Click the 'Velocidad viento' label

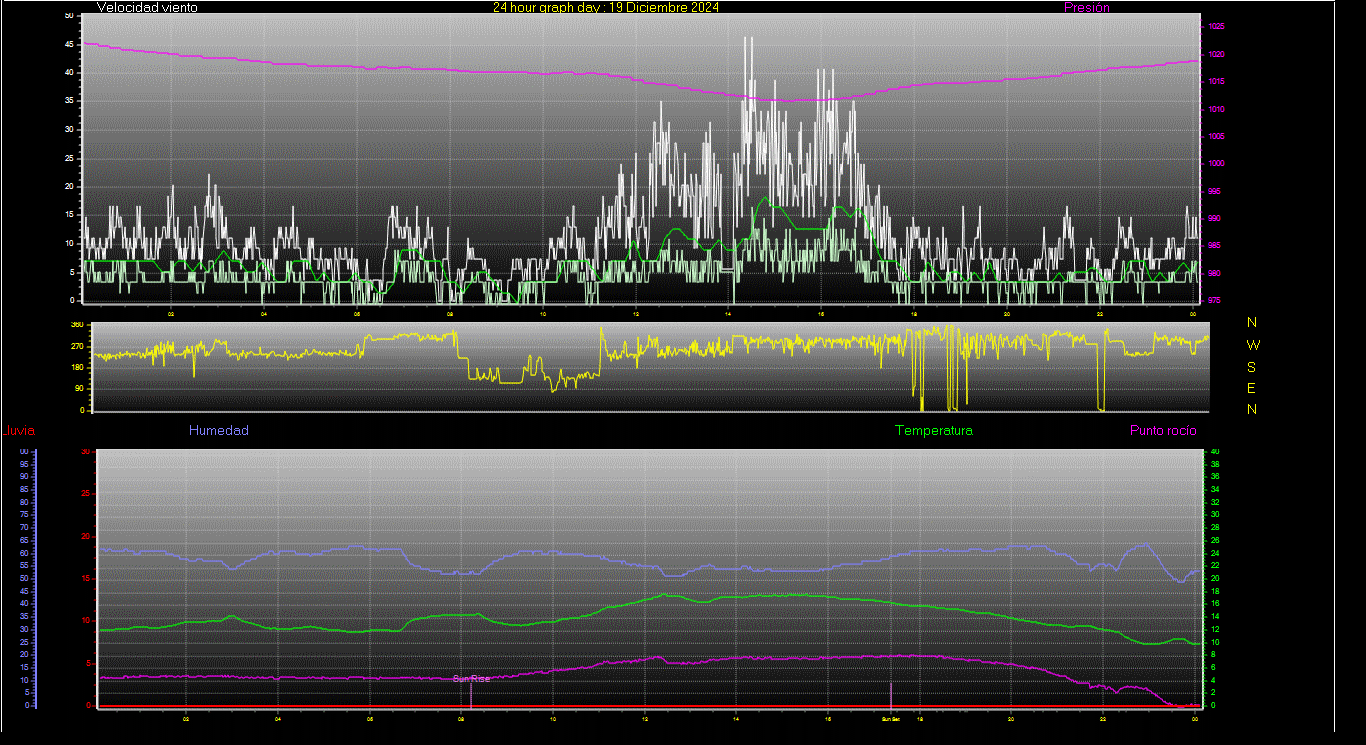tap(147, 7)
